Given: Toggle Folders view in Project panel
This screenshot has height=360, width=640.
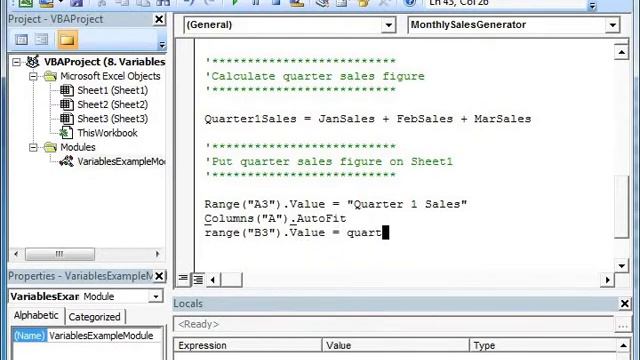Looking at the screenshot, I should (x=67, y=40).
